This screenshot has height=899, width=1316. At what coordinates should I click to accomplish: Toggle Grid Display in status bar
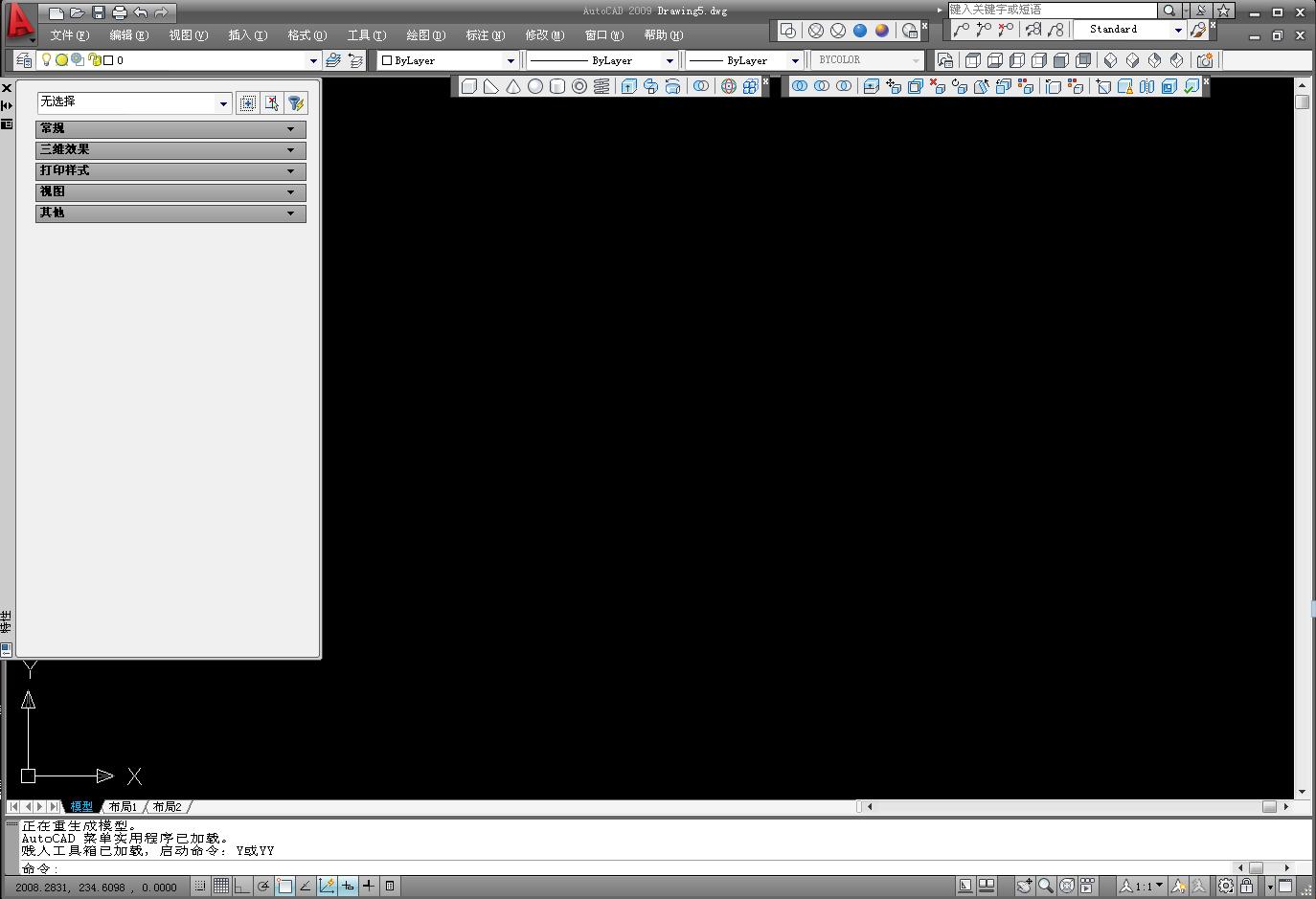click(x=221, y=887)
